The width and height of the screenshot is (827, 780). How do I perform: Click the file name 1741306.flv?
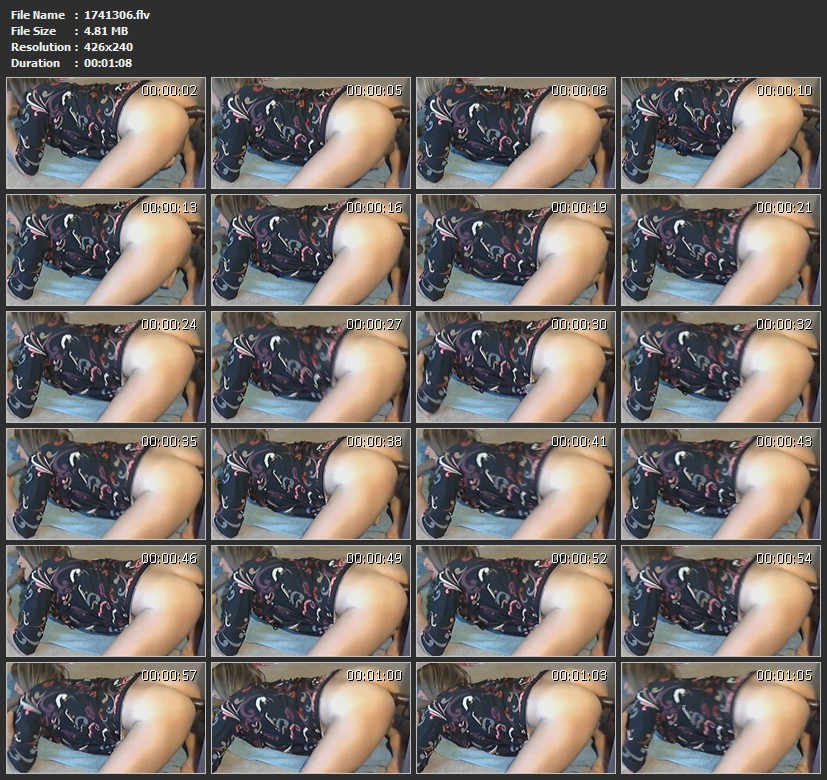117,15
